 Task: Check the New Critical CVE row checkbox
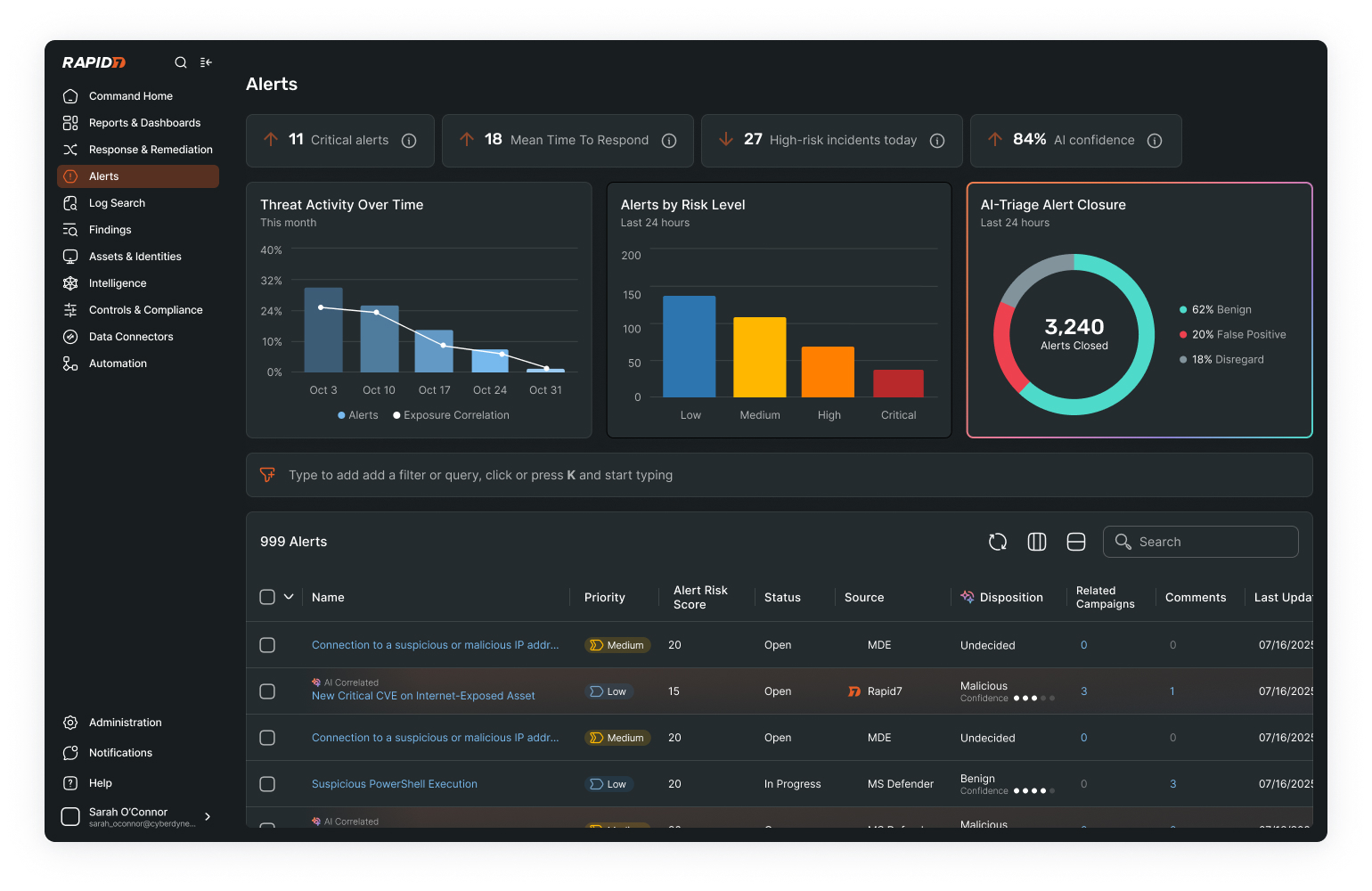(x=267, y=691)
